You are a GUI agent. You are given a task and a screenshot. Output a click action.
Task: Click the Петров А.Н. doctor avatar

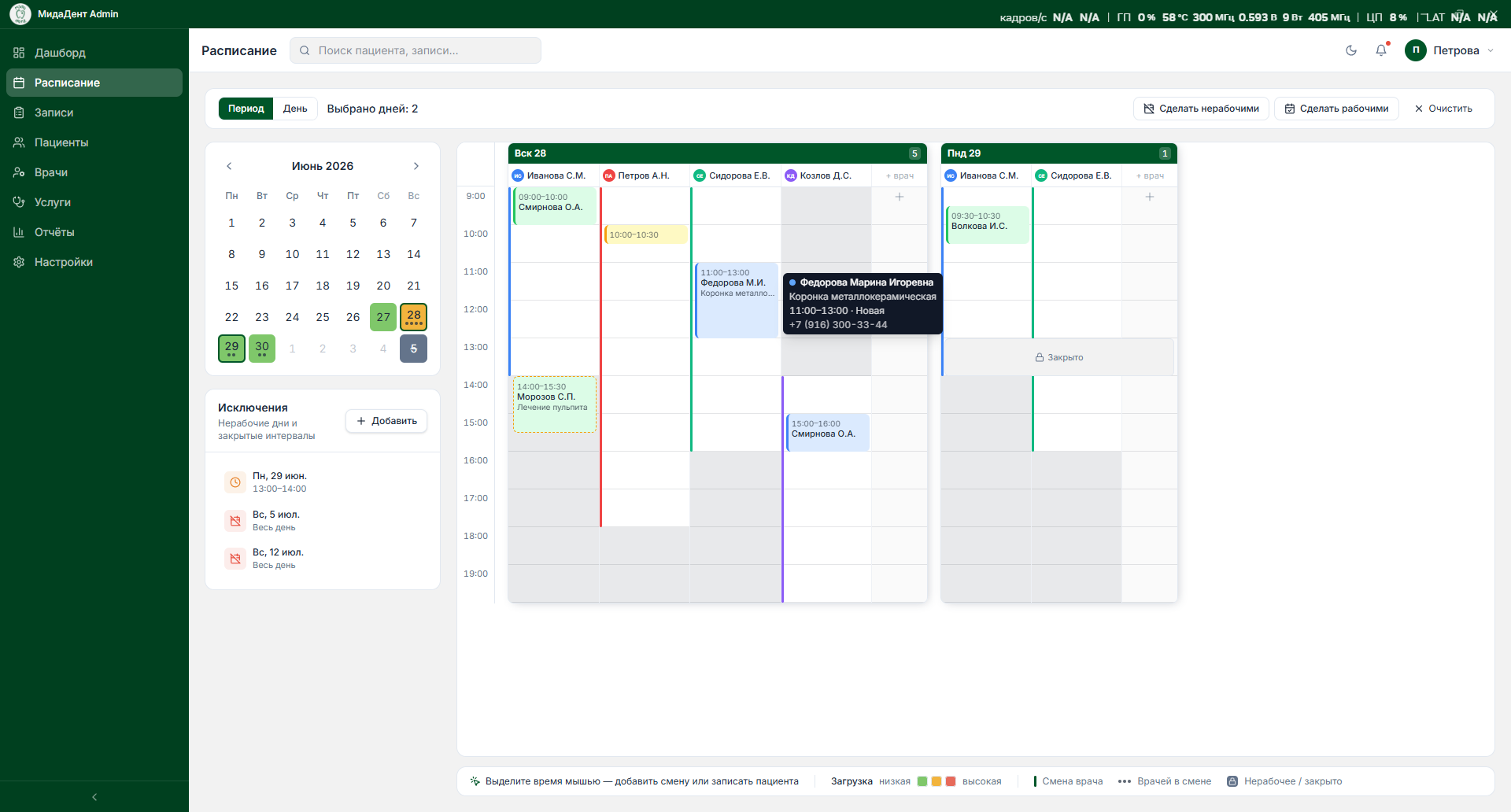608,175
